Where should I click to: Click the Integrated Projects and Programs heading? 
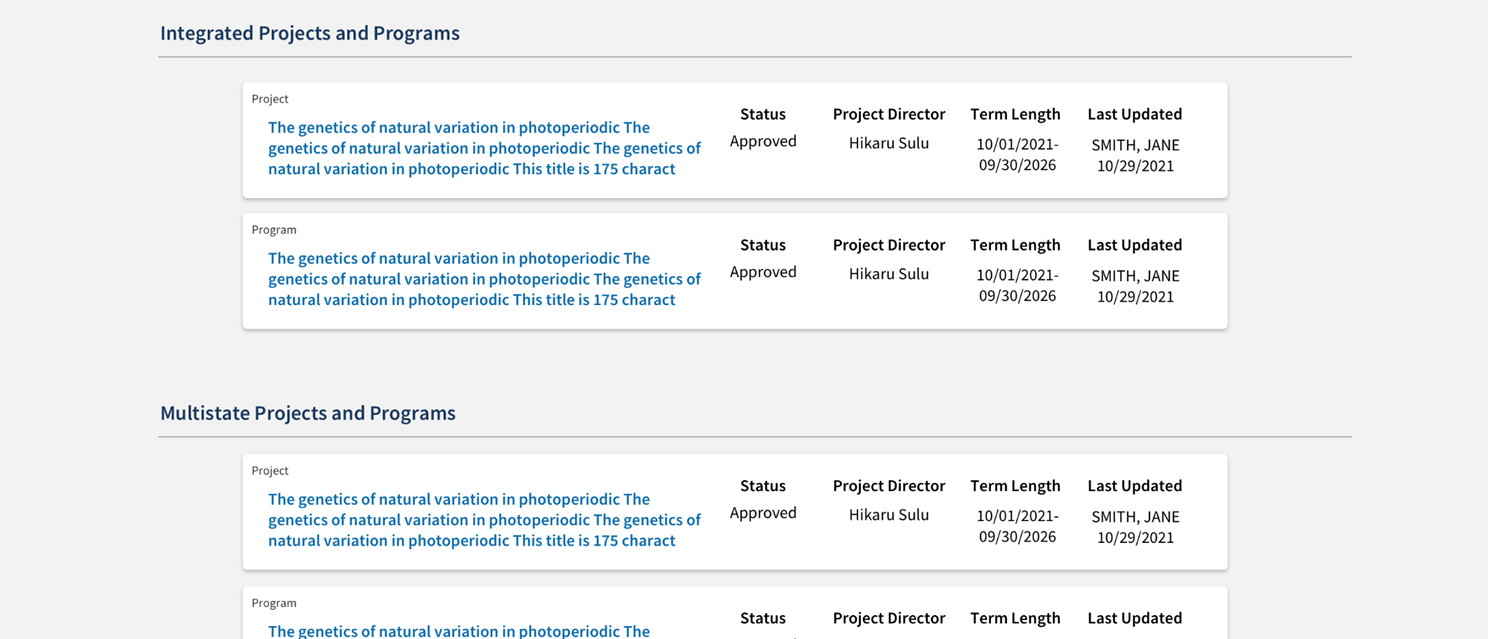coord(310,33)
